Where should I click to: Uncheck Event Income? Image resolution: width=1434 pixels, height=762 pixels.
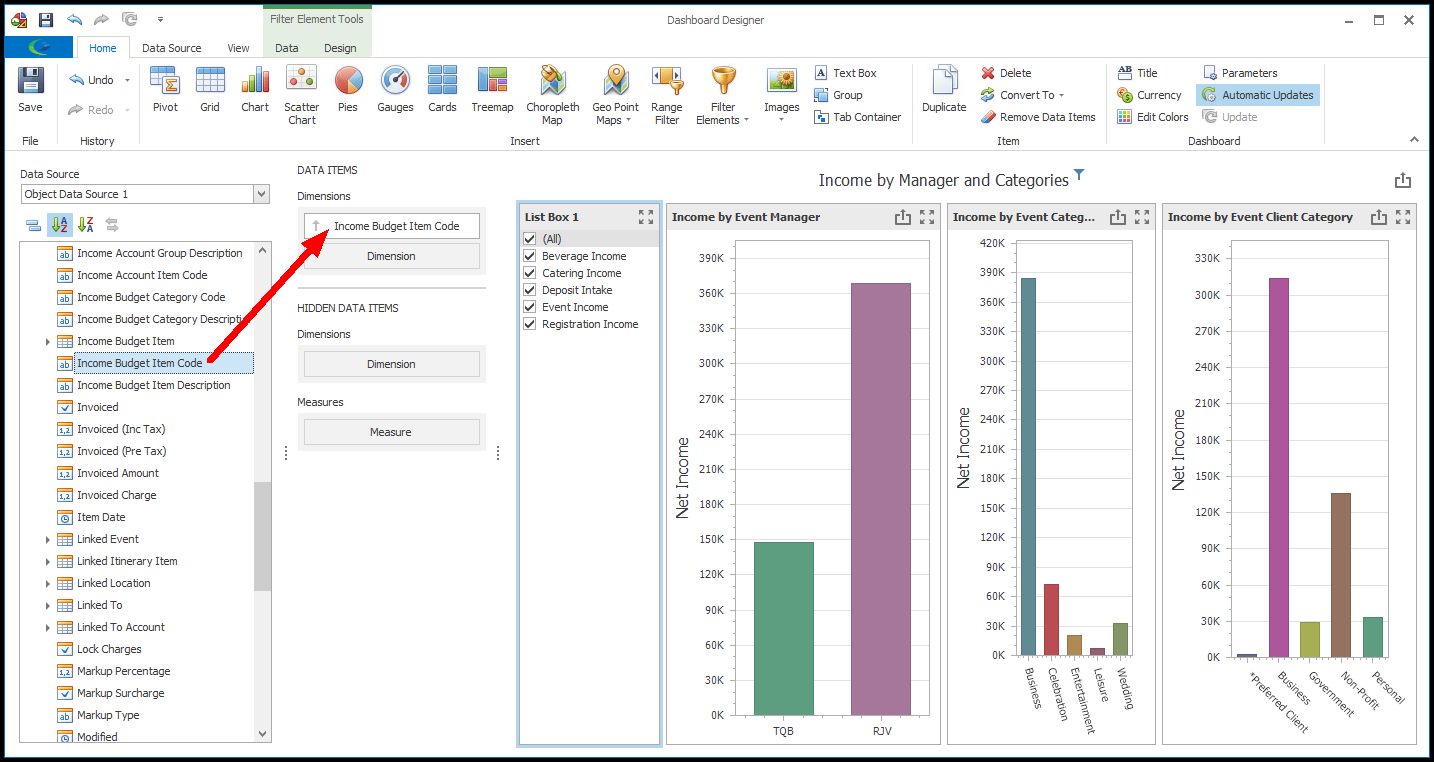click(x=530, y=307)
